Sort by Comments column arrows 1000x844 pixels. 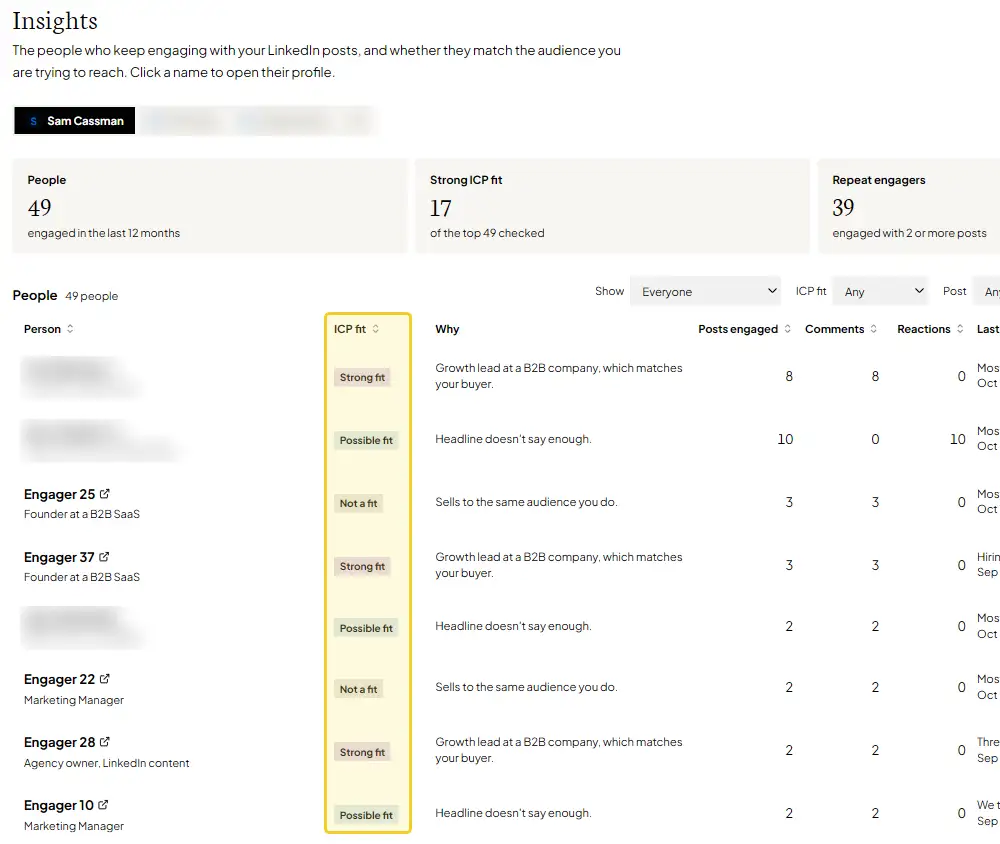[874, 329]
